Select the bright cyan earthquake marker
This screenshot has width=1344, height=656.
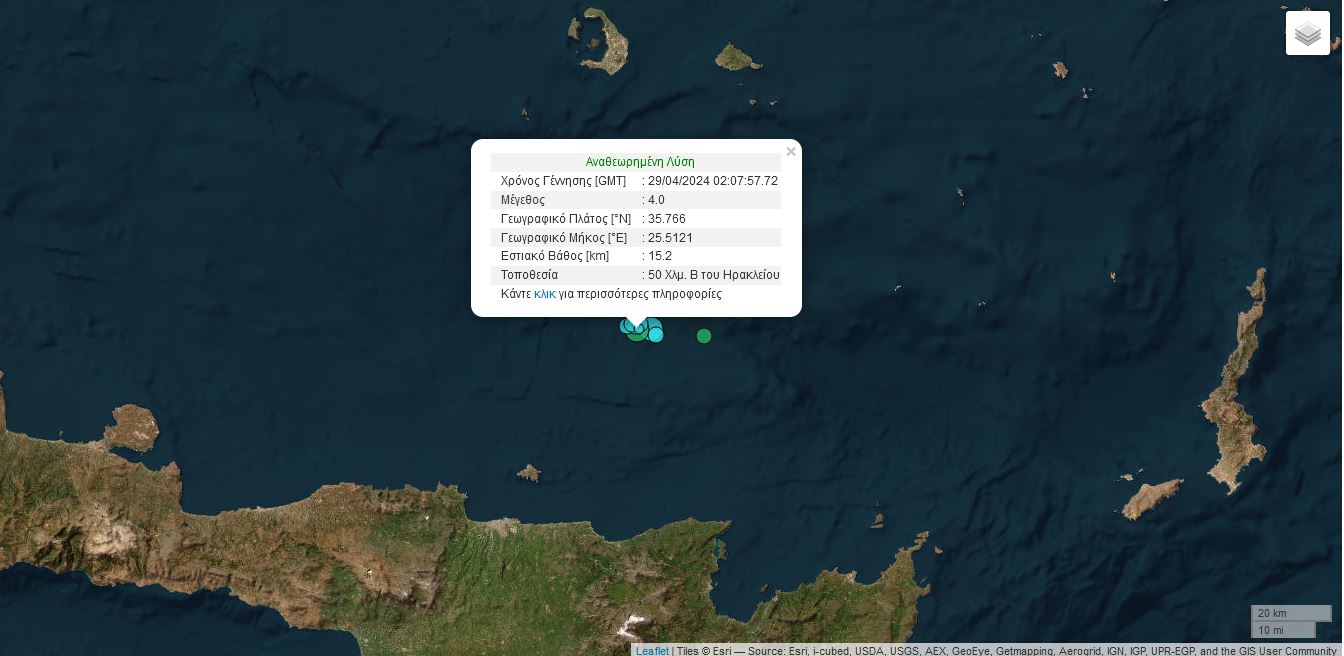pyautogui.click(x=656, y=335)
